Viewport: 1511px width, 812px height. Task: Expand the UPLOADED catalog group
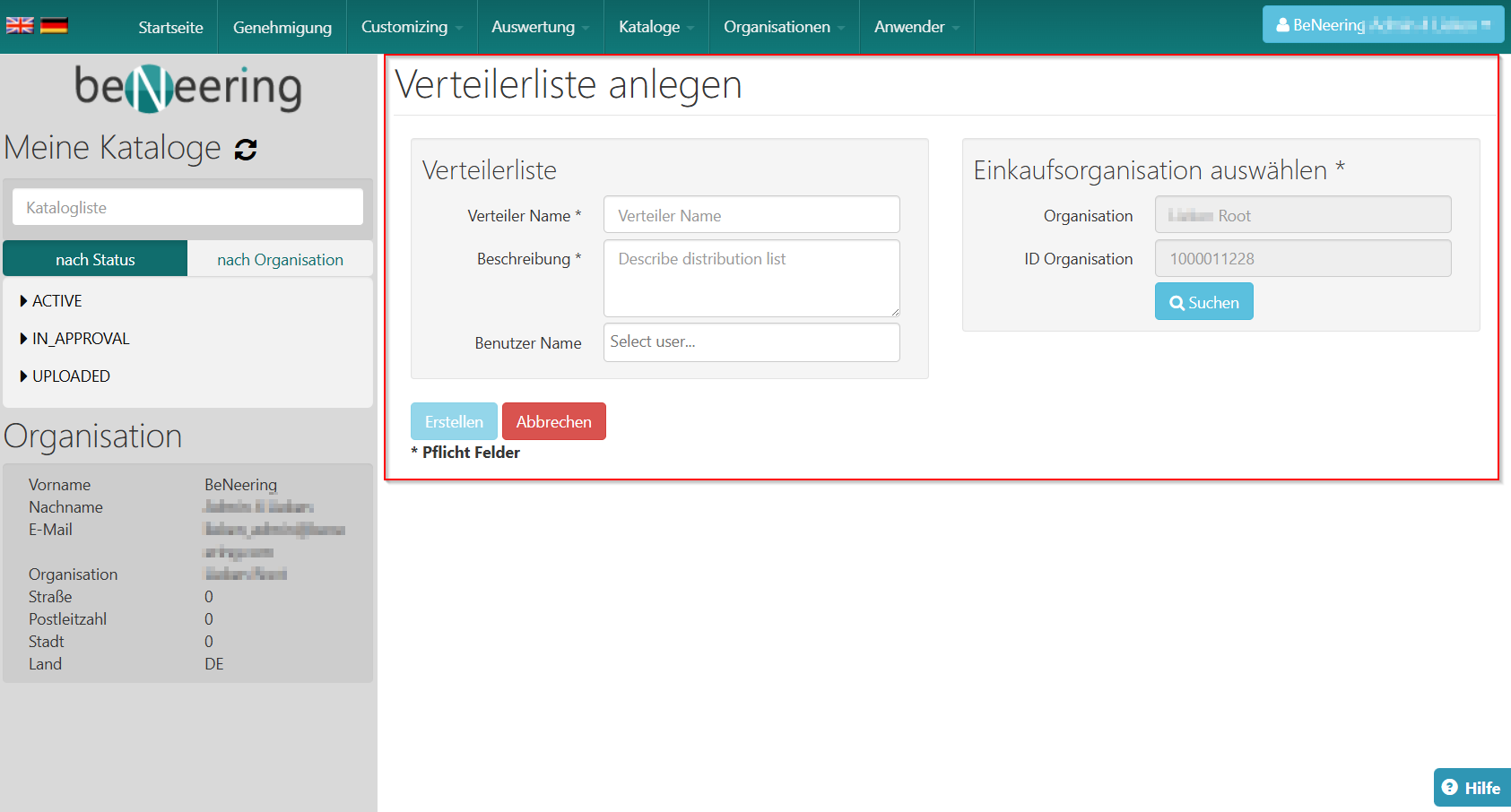pos(70,376)
